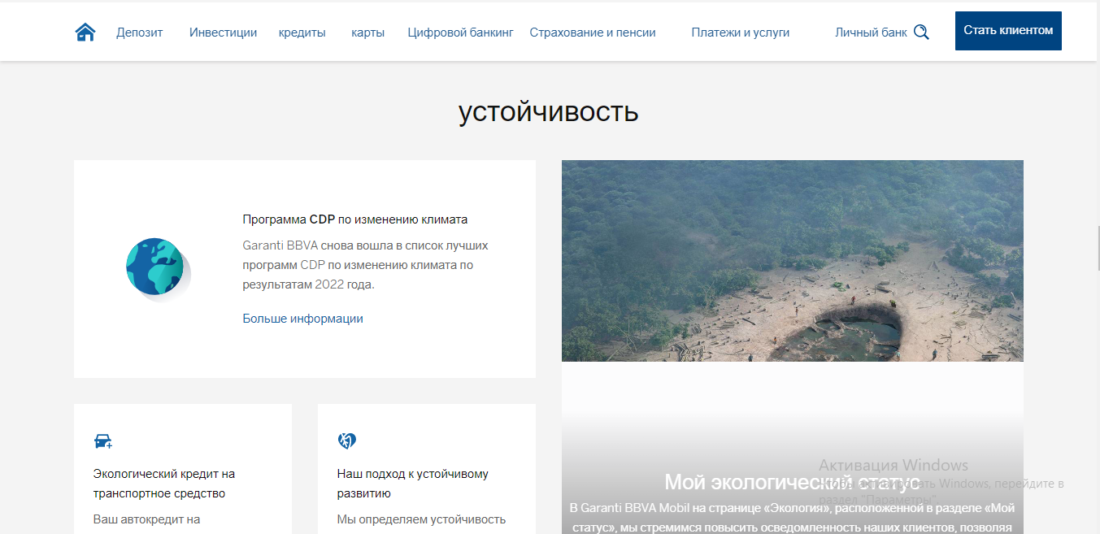Open search with the magnifying glass icon
This screenshot has width=1100, height=534.
921,32
